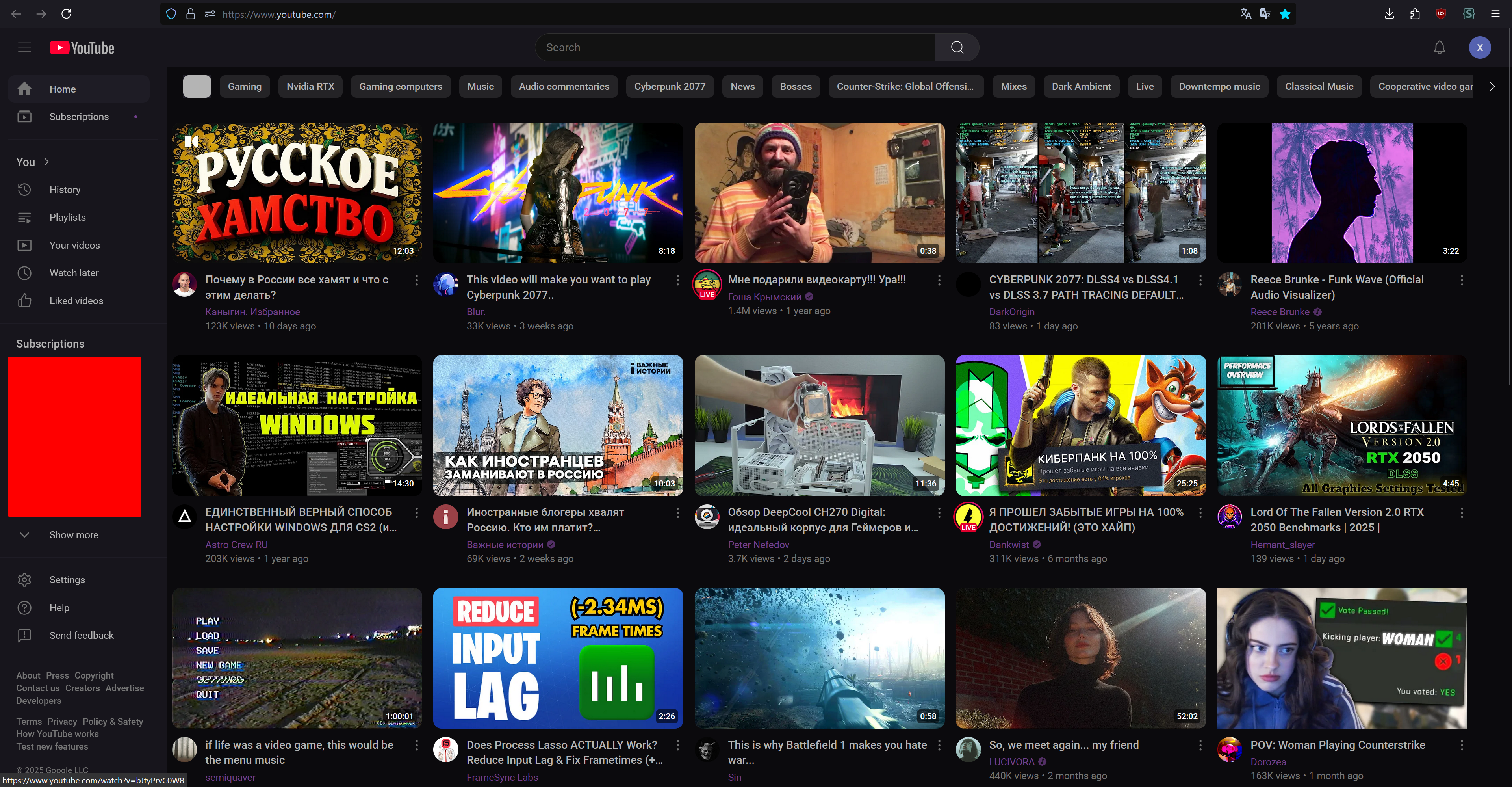Viewport: 1512px width, 787px height.
Task: Open Settings in sidebar
Action: (x=79, y=580)
